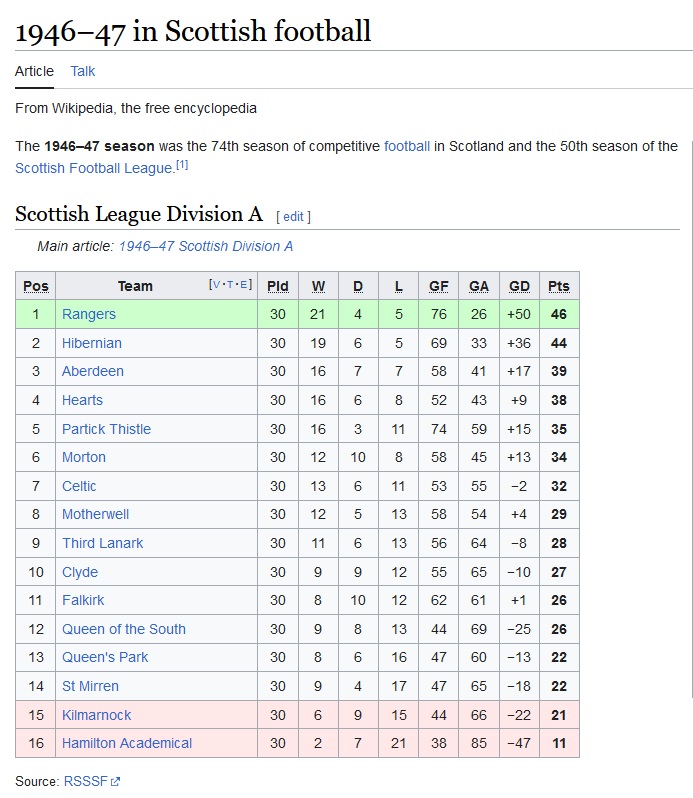Click the GD column header abbreviation
693x798 pixels.
pos(519,286)
